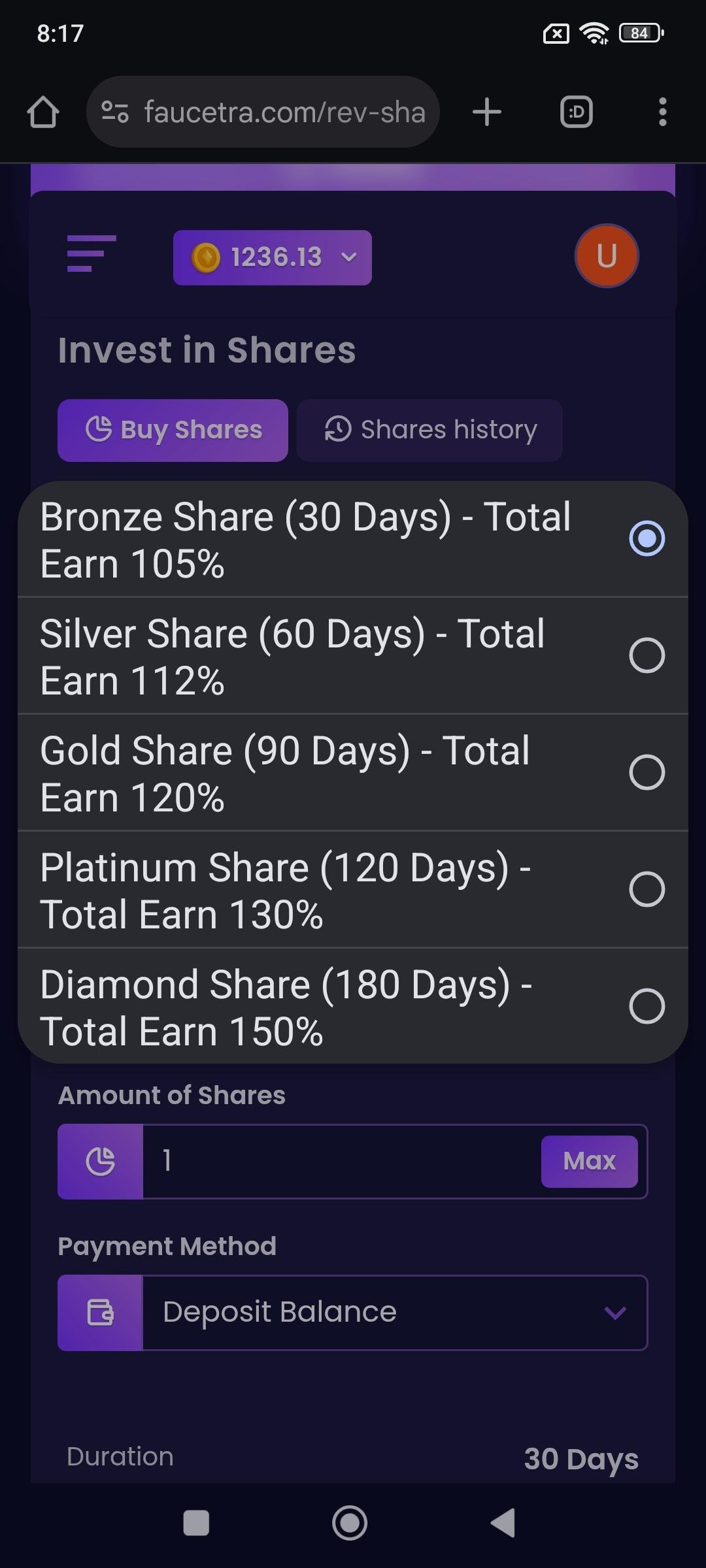Open the Deposit Balance payment dropdown
Screen dimensions: 706x1568
click(394, 1313)
